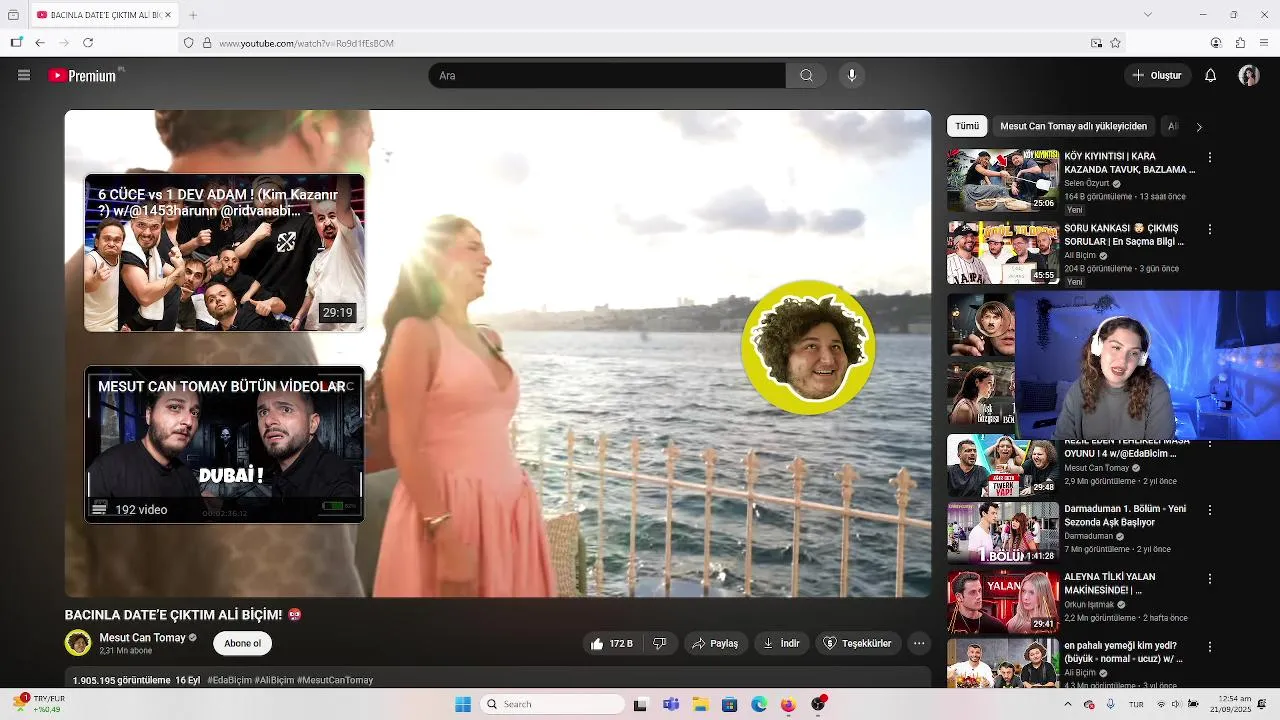Open options for Darmaduman 1. Bölüm video

pyautogui.click(x=1210, y=510)
